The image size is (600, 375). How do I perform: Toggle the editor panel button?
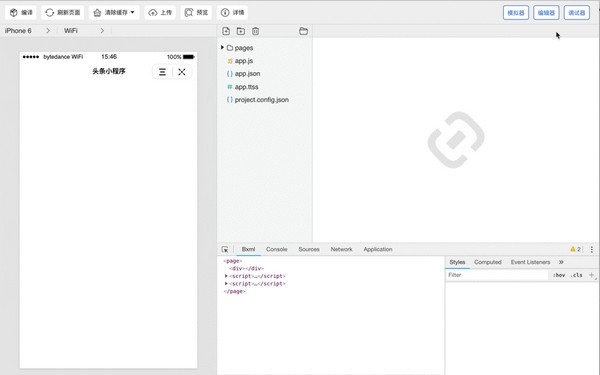coord(546,13)
